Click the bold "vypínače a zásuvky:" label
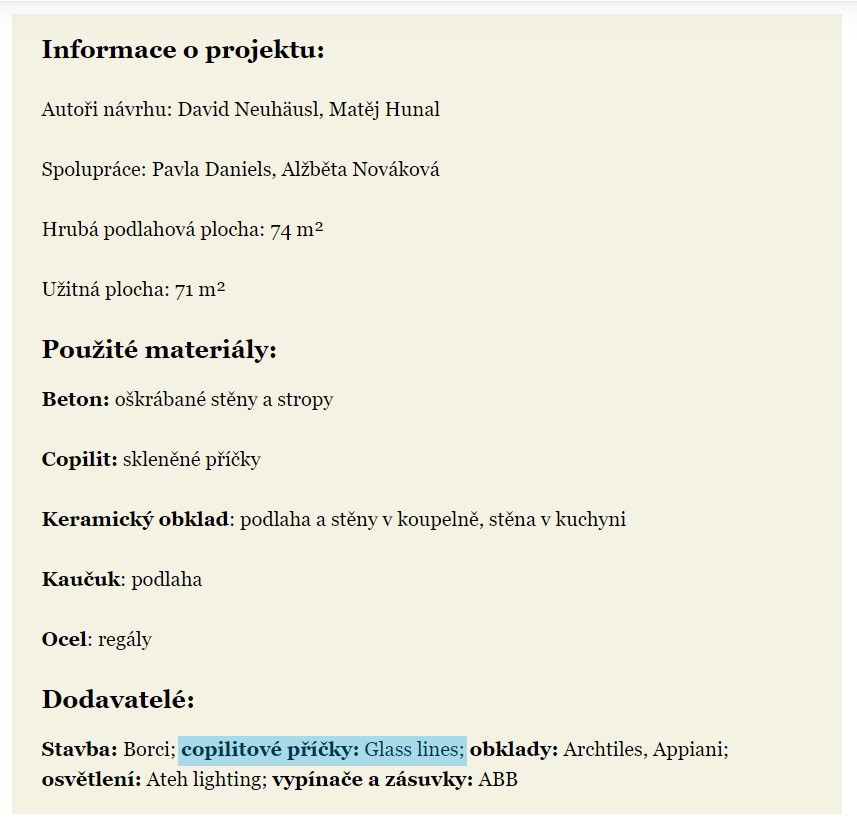Viewport: 857px width, 829px height. 373,780
